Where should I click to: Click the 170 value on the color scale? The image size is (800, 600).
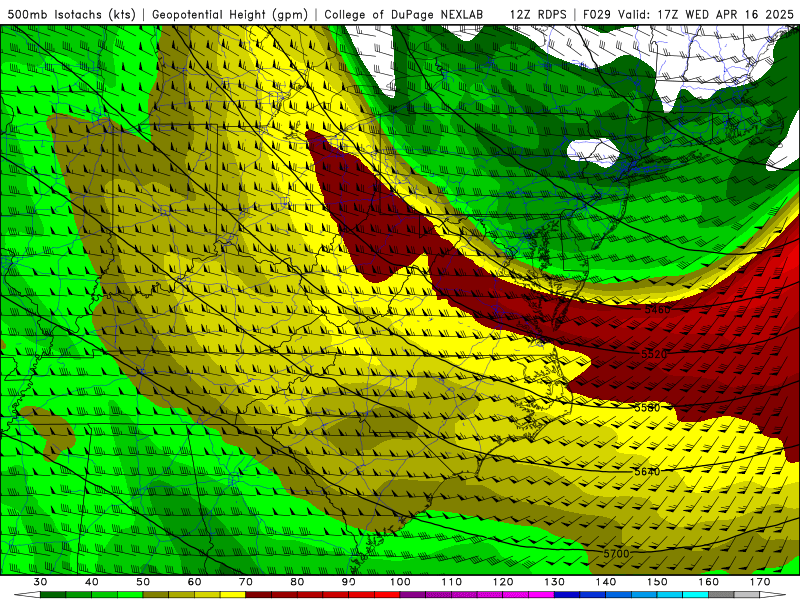760,582
